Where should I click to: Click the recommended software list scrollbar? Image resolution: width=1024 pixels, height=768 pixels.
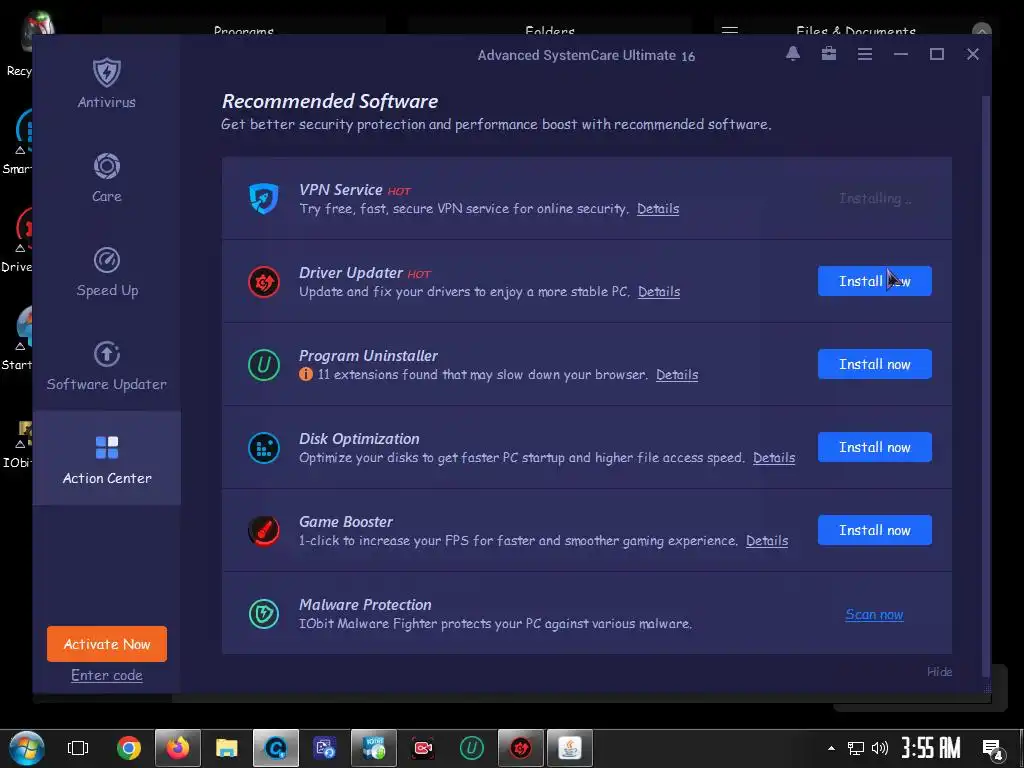pyautogui.click(x=986, y=385)
